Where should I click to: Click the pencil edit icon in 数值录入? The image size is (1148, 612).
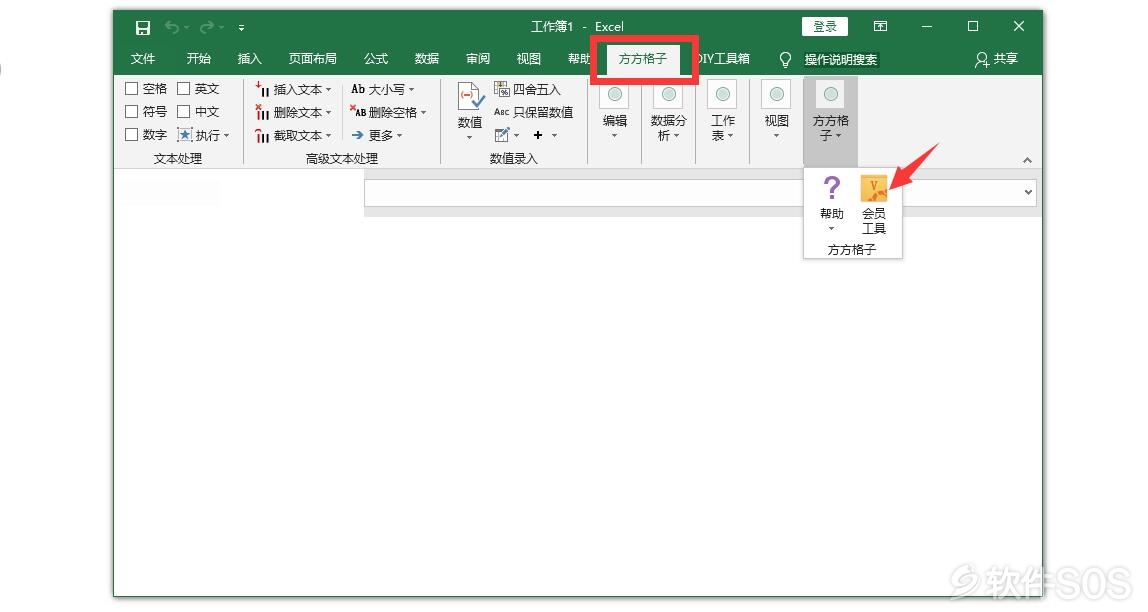click(x=502, y=135)
